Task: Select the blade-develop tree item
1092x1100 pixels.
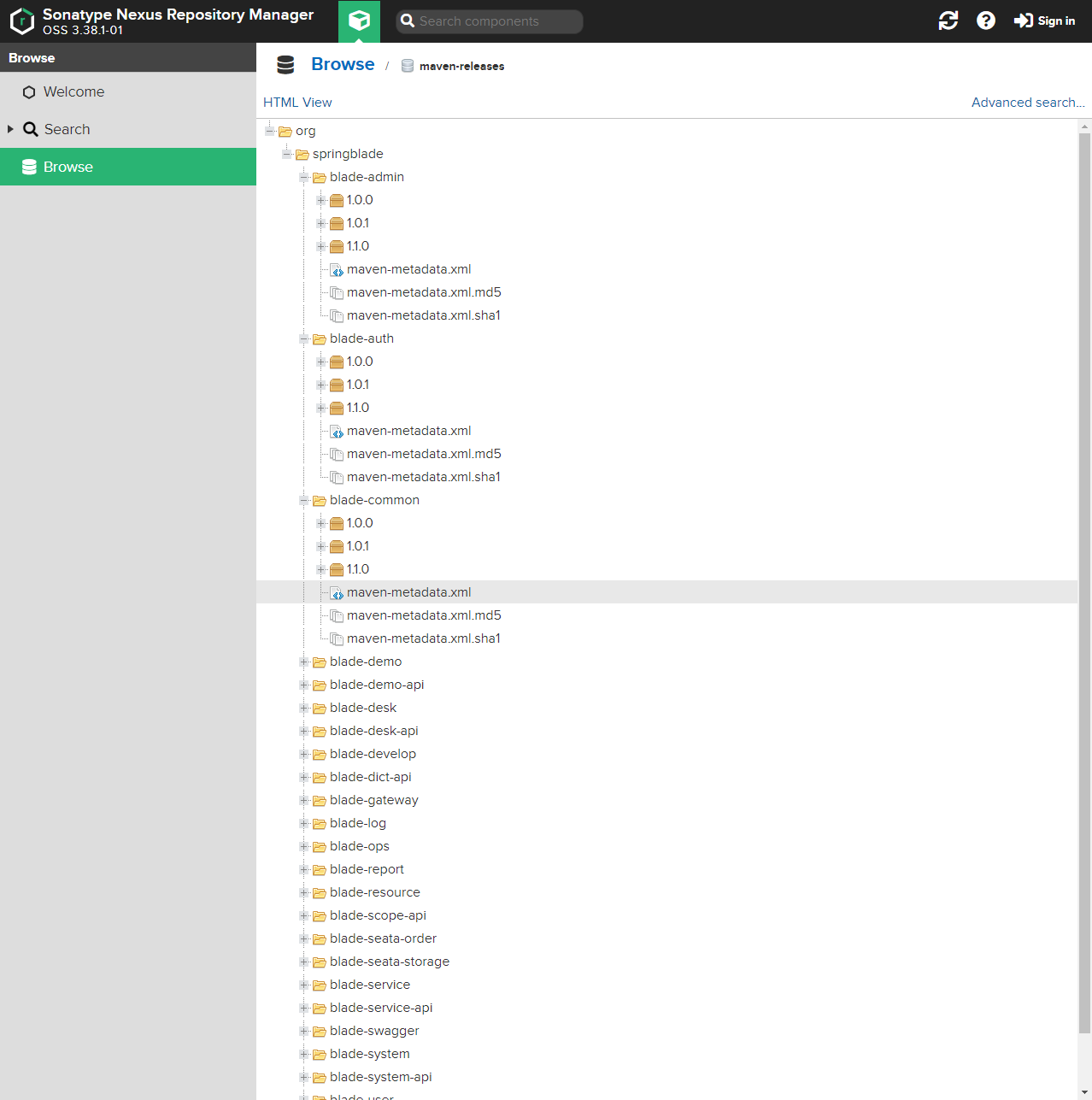Action: (373, 754)
